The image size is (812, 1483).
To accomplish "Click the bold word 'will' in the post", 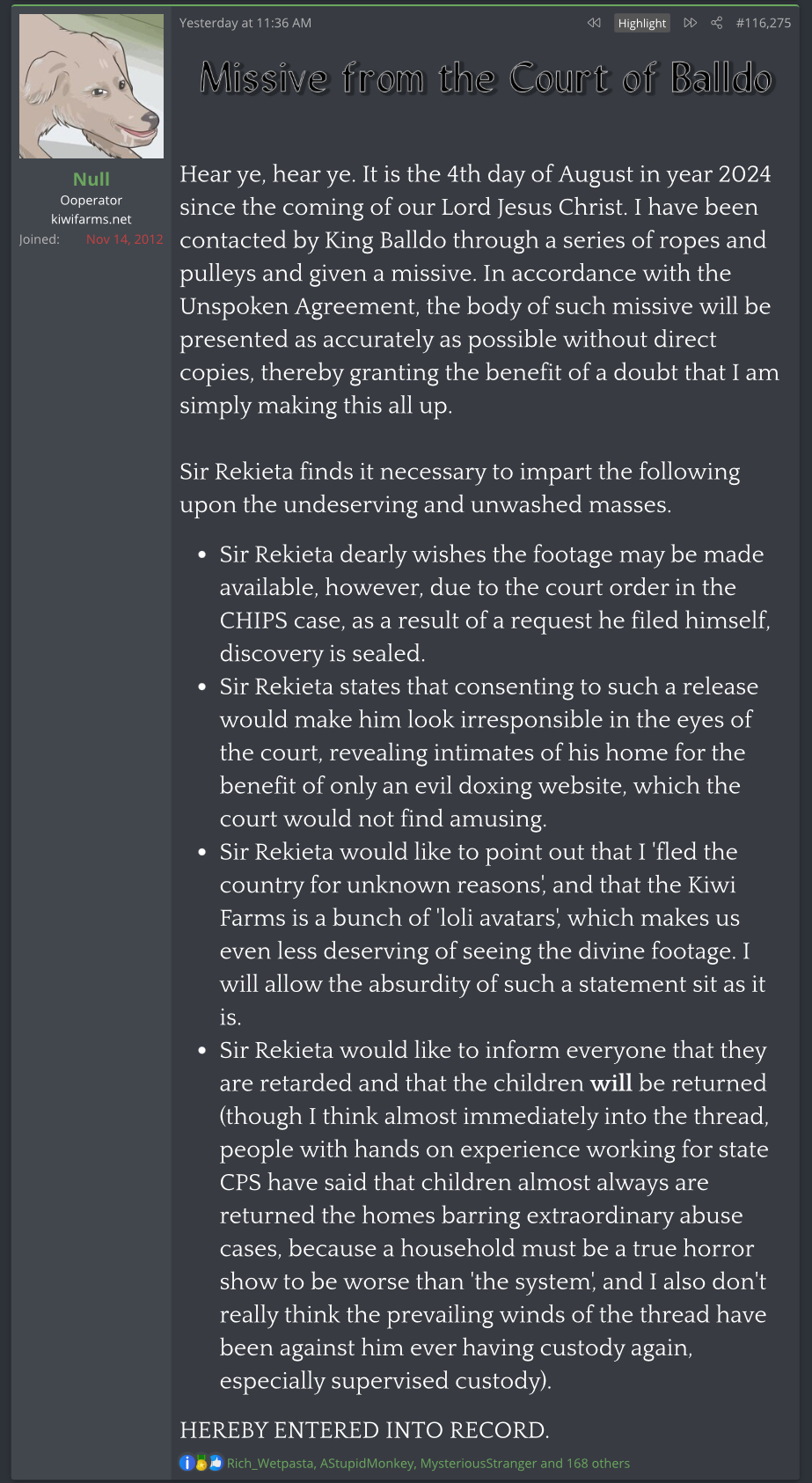I will click(611, 1083).
